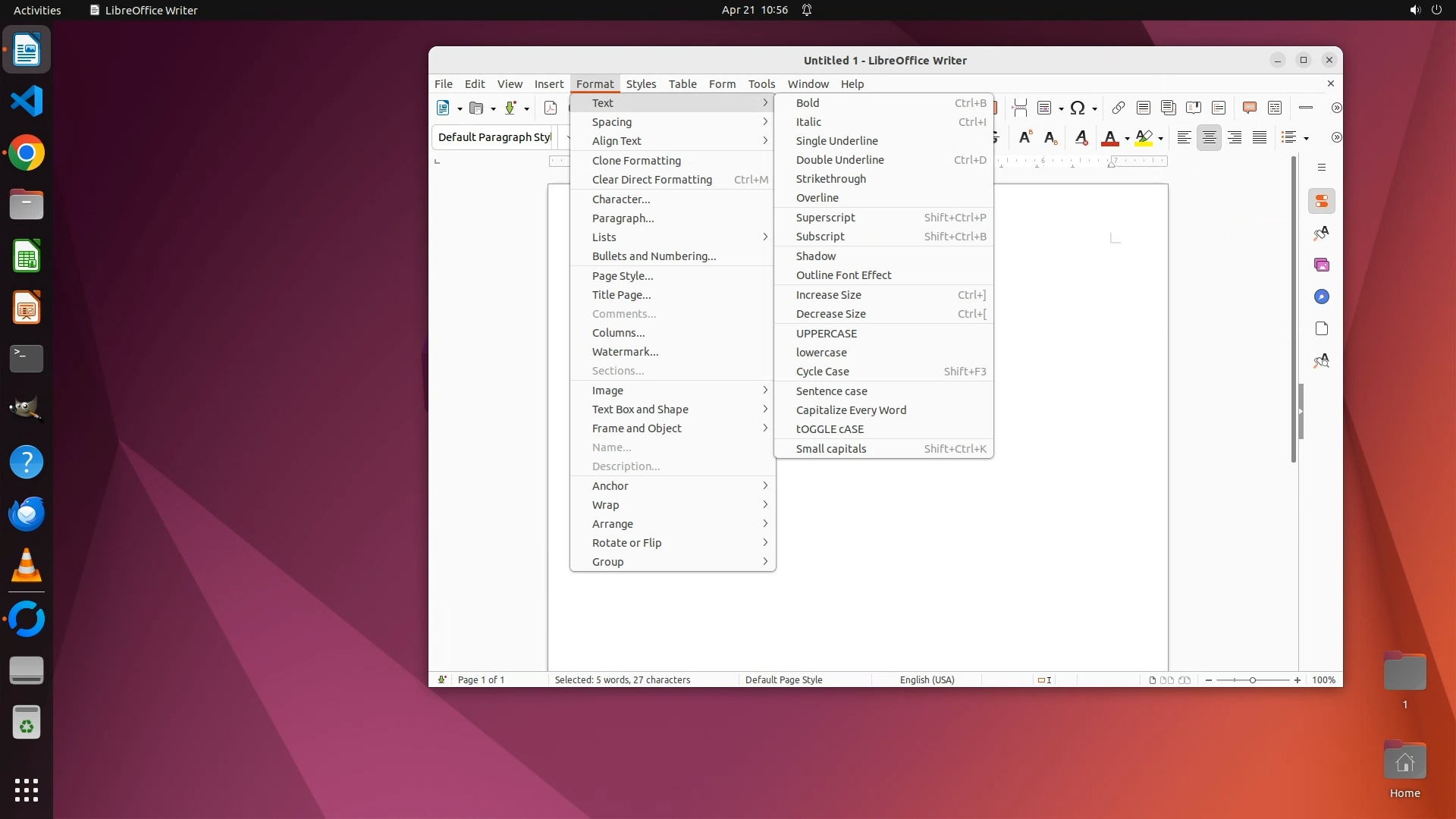This screenshot has height=819, width=1456.
Task: Open the sidebar Navigator compass icon
Action: point(1322,297)
